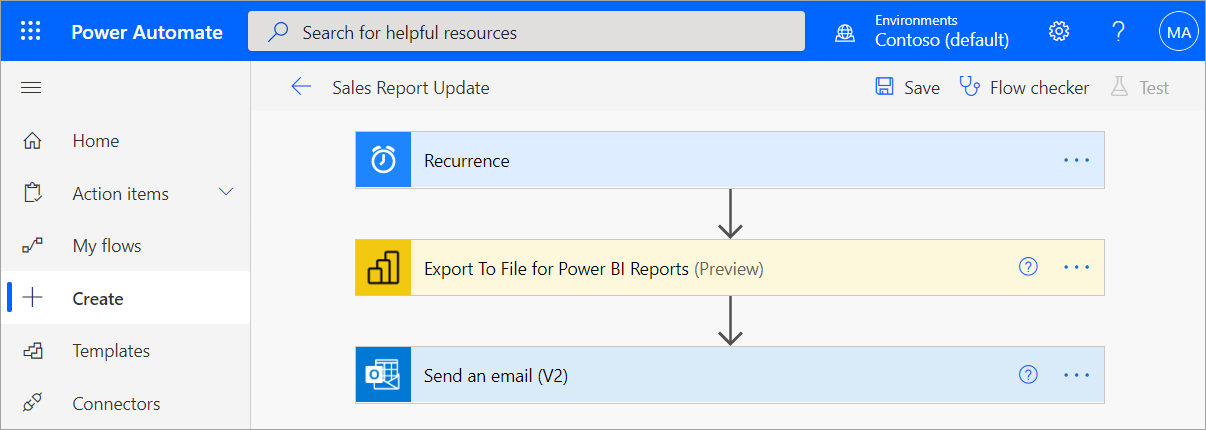Show help for Send an email step
This screenshot has width=1206, height=430.
[x=1028, y=375]
